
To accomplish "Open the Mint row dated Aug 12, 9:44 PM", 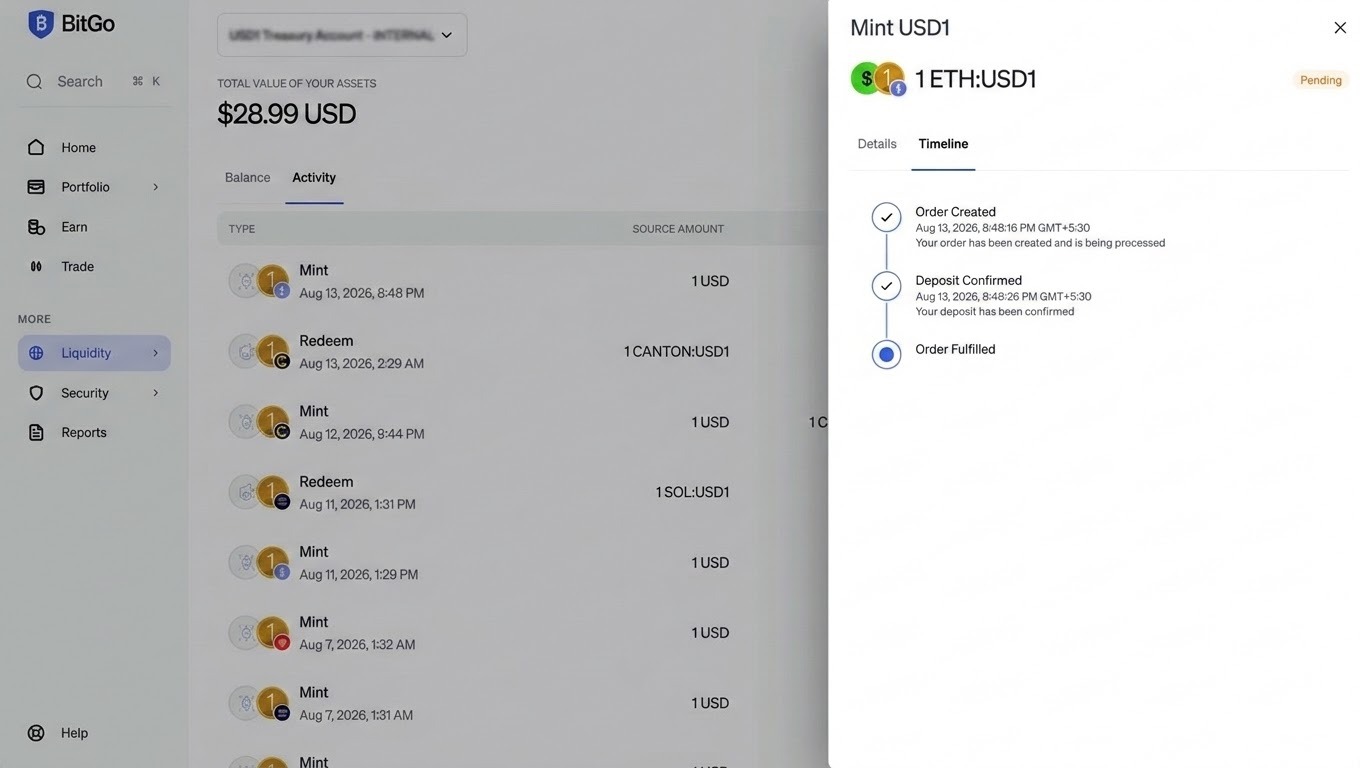I will coord(522,422).
